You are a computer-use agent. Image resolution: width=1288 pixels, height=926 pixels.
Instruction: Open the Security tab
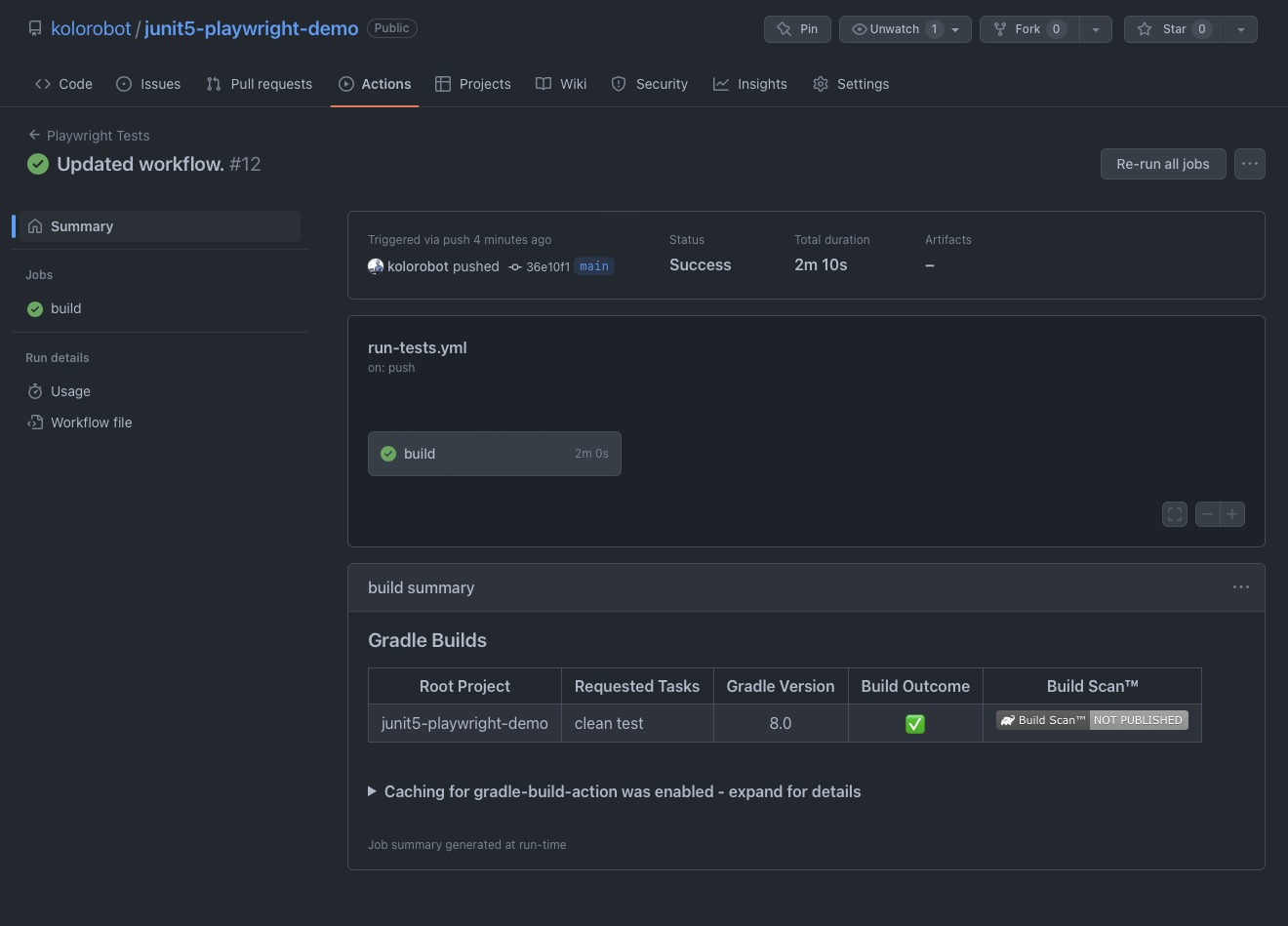650,84
